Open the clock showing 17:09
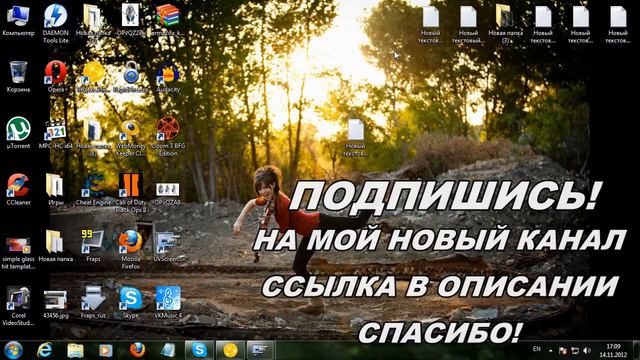This screenshot has height=360, width=640. tap(613, 351)
